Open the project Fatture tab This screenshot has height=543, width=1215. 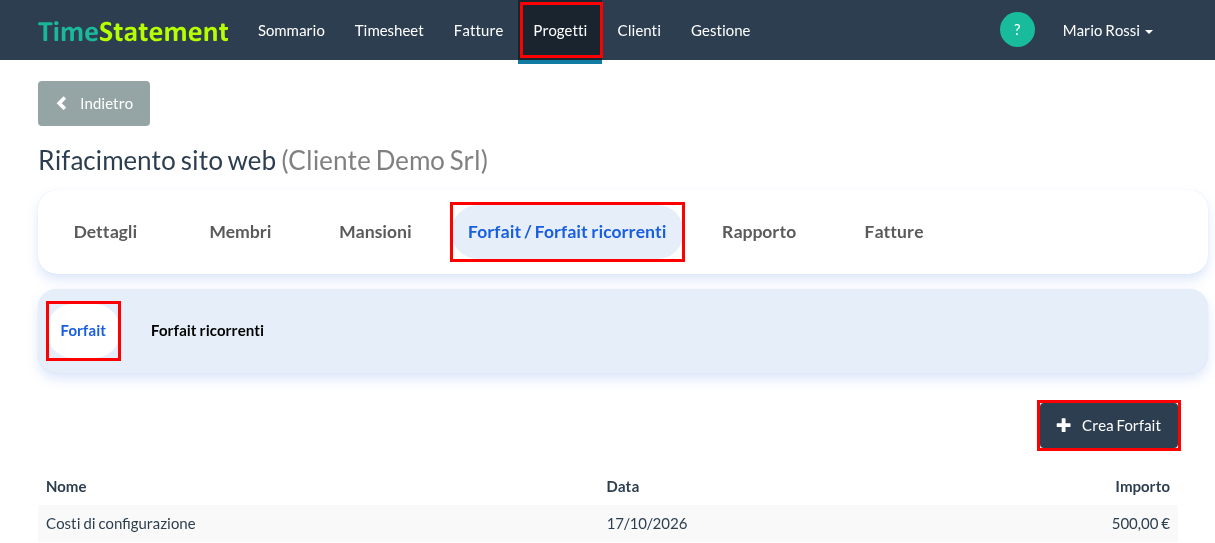click(894, 232)
